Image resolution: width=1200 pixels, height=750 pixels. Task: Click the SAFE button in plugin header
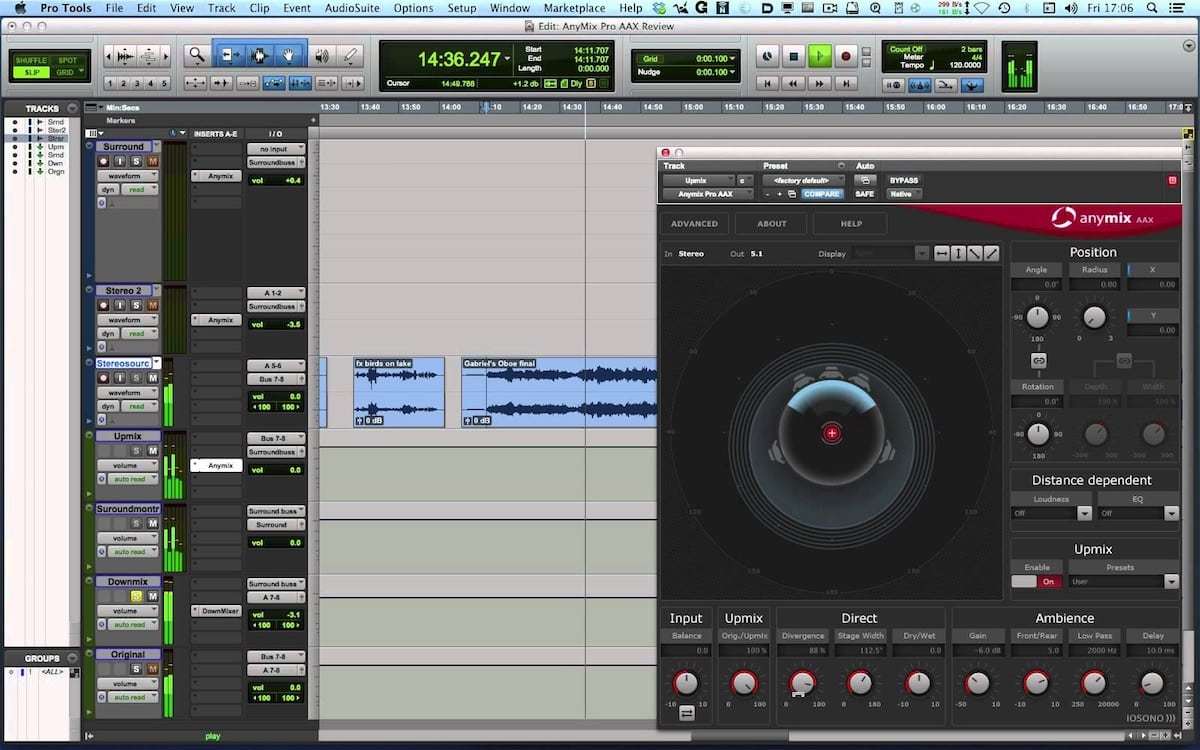pos(864,194)
